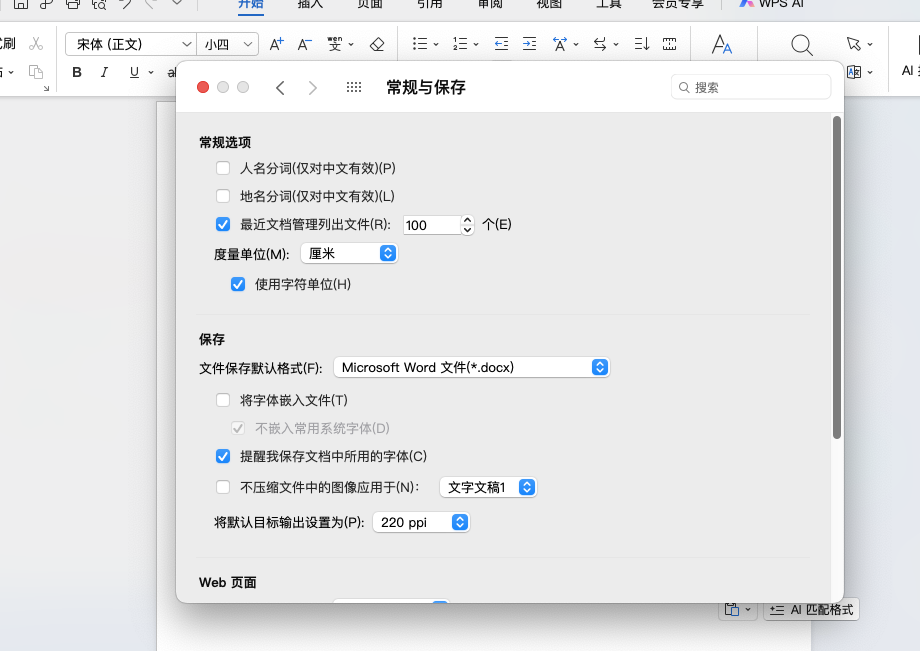Open the Styles (large A) icon
920x651 pixels.
pos(722,44)
